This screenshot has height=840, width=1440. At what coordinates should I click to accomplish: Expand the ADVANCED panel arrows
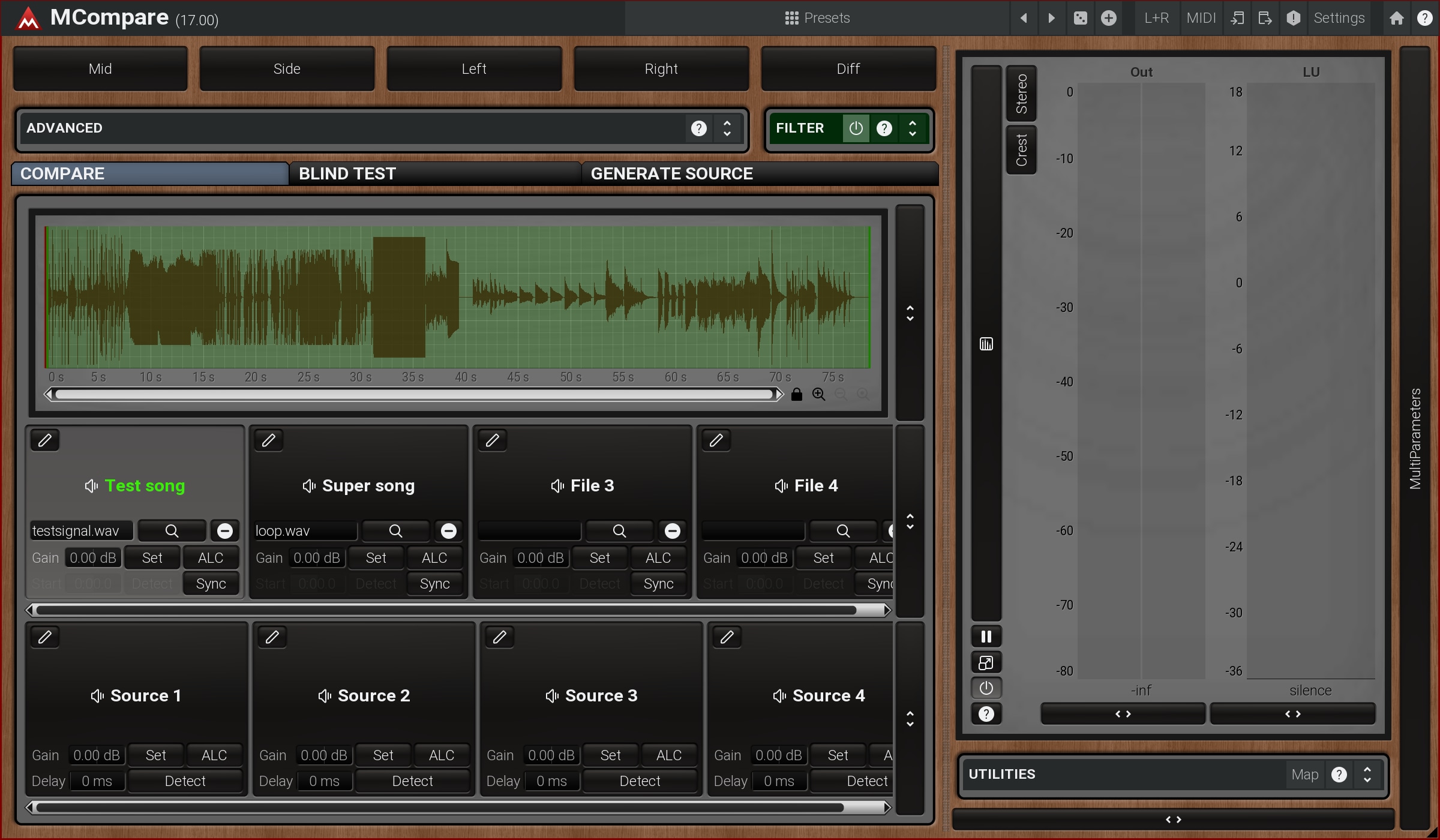(727, 128)
